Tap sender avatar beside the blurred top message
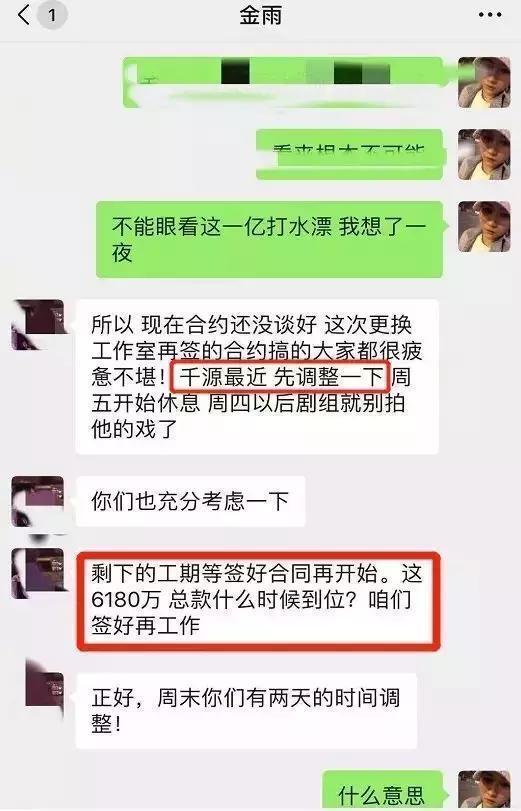The image size is (521, 811). point(484,82)
